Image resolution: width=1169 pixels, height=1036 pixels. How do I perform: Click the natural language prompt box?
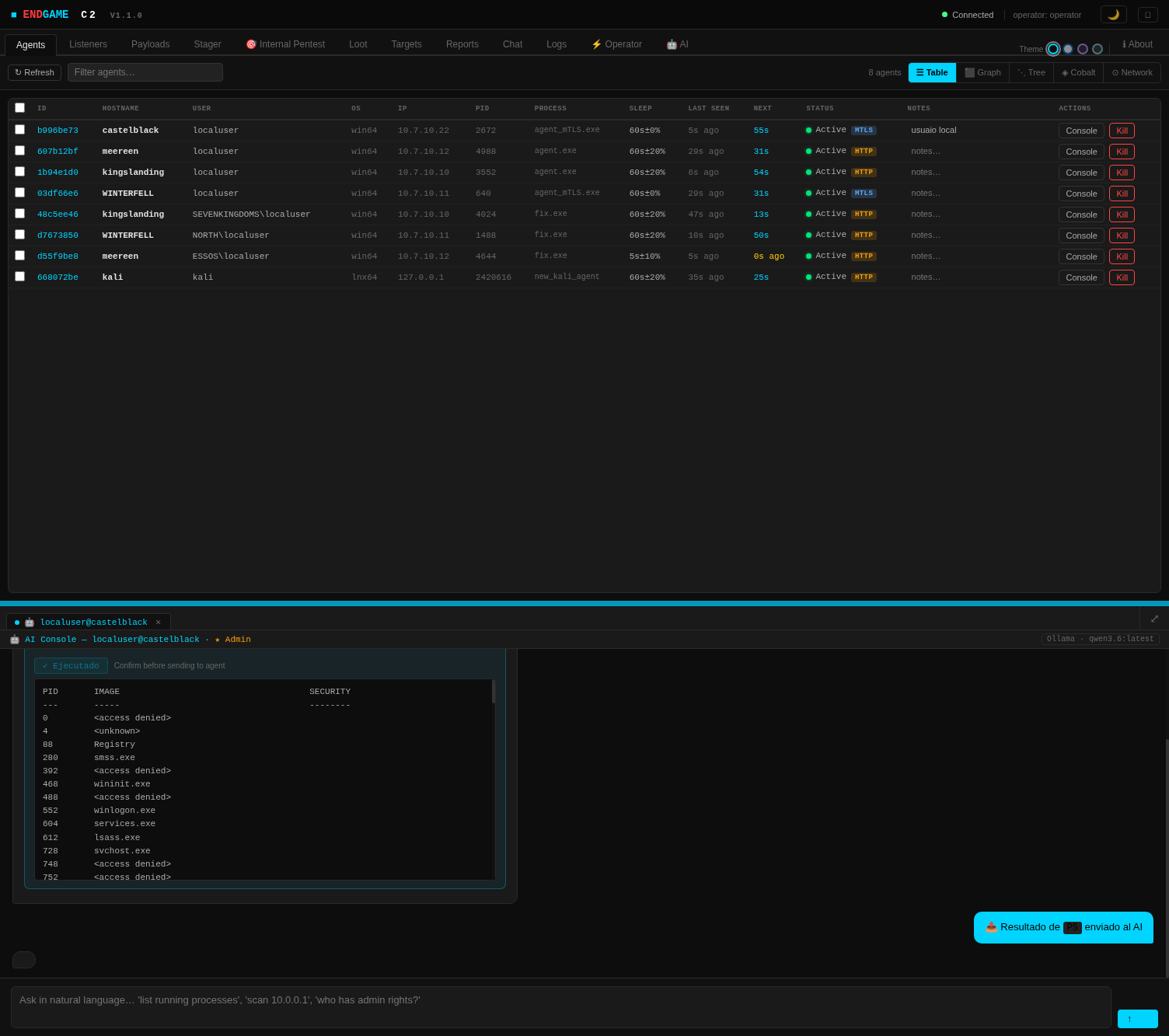[561, 1007]
